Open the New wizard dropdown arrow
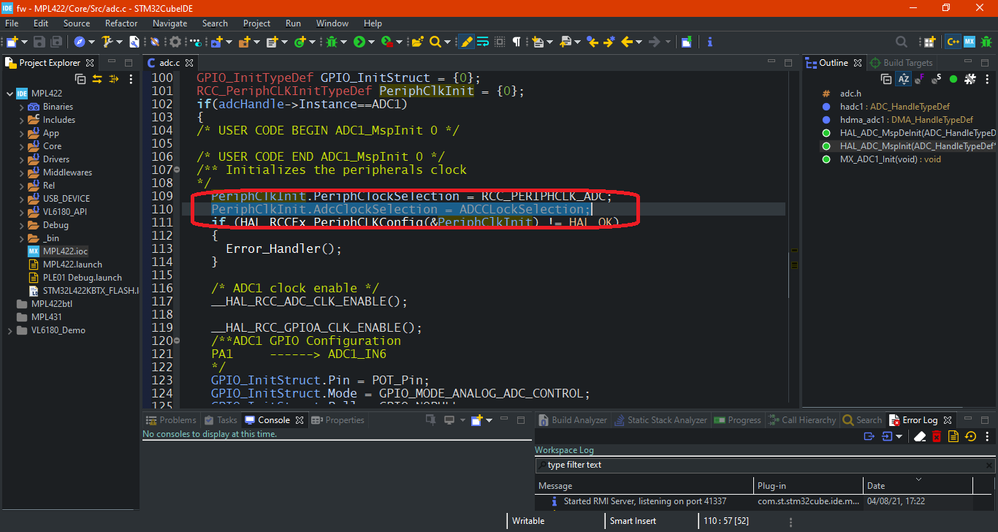 click(25, 42)
